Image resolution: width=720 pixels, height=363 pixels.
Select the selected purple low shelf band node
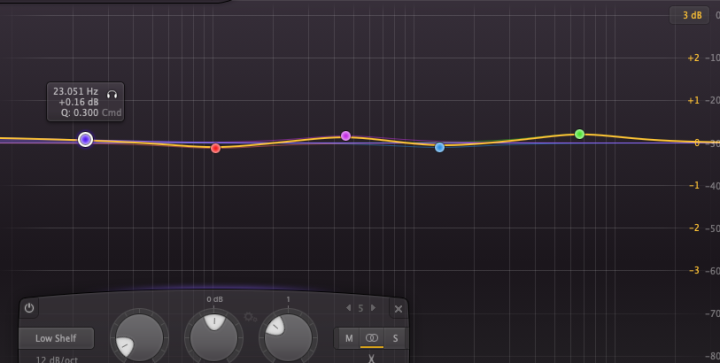[x=85, y=140]
